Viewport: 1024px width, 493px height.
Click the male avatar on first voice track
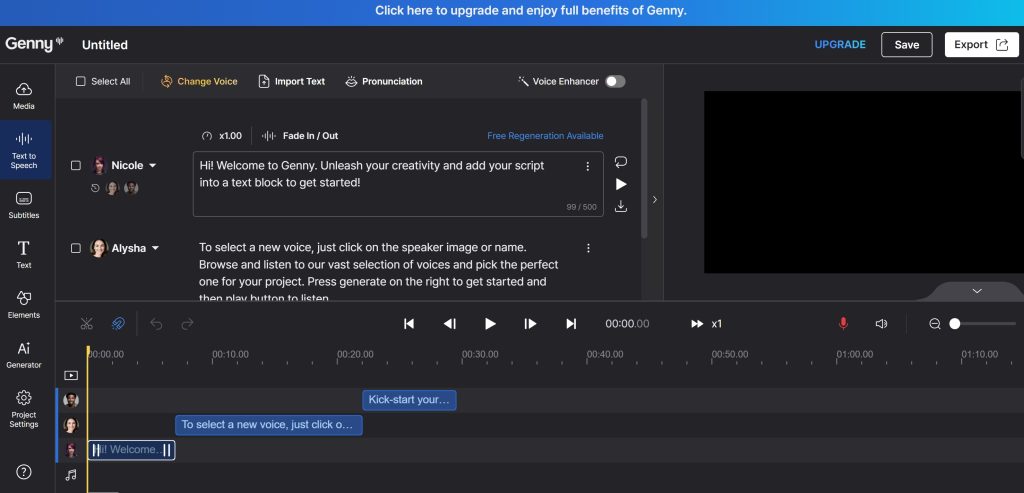coord(71,400)
